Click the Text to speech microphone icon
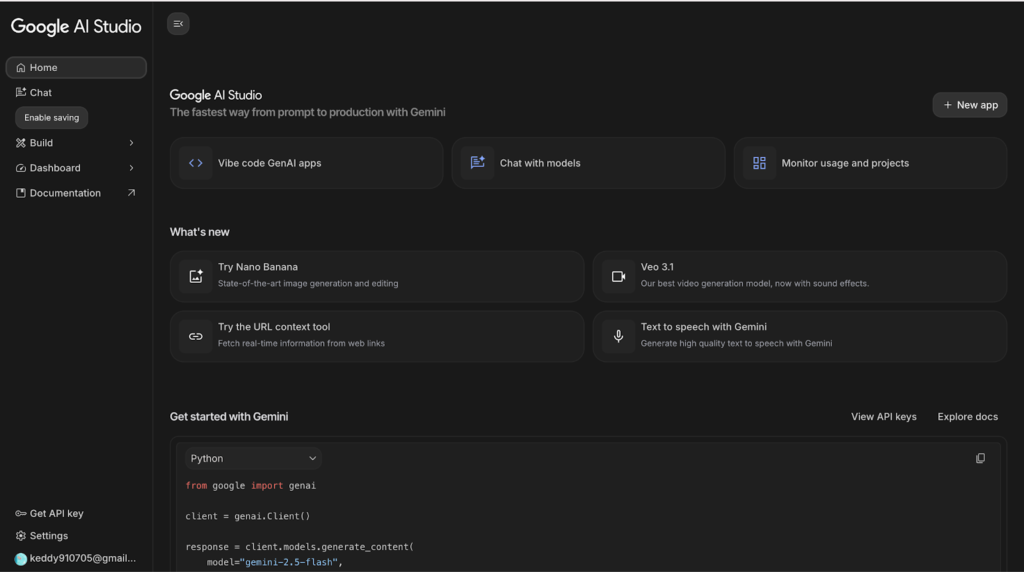 pos(618,336)
